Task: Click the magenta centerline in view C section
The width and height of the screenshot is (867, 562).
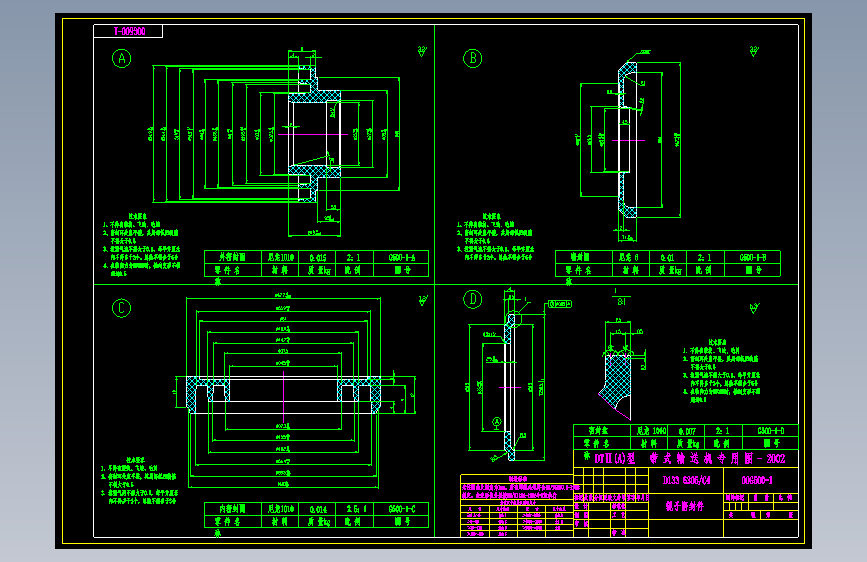Action: click(x=284, y=397)
